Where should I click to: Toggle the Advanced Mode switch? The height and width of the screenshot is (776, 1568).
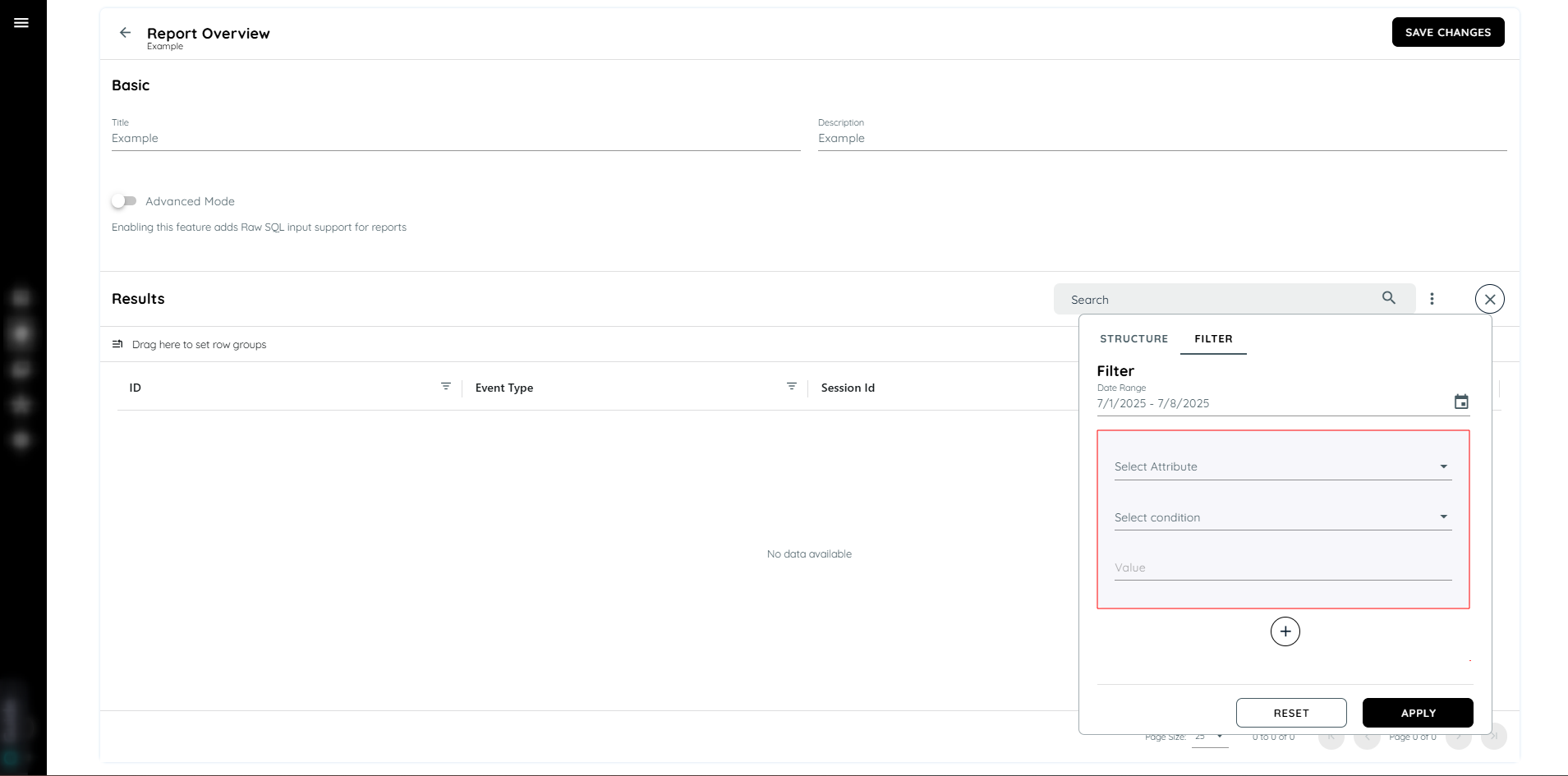pos(124,201)
